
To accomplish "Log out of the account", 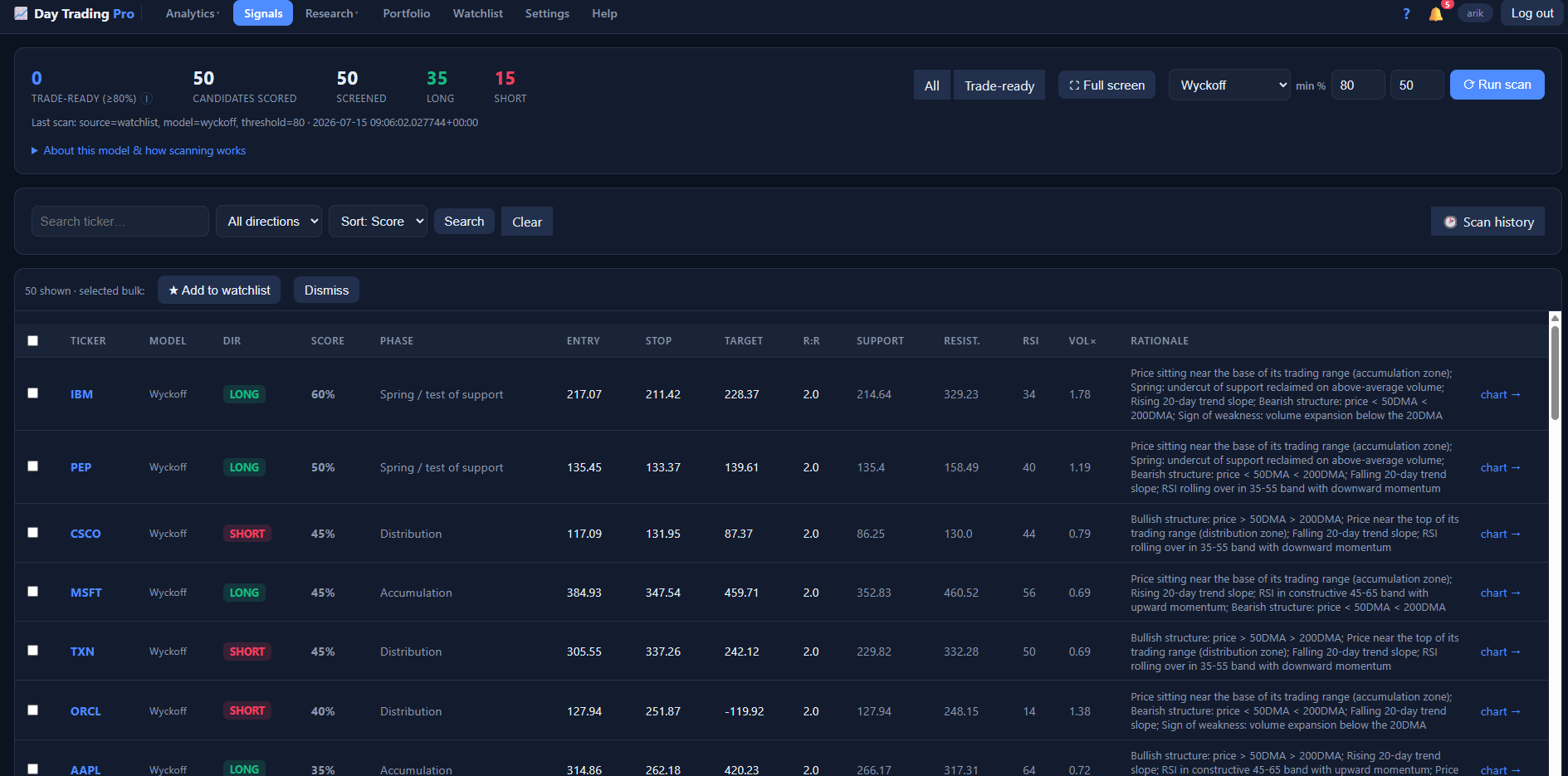I will (x=1532, y=13).
